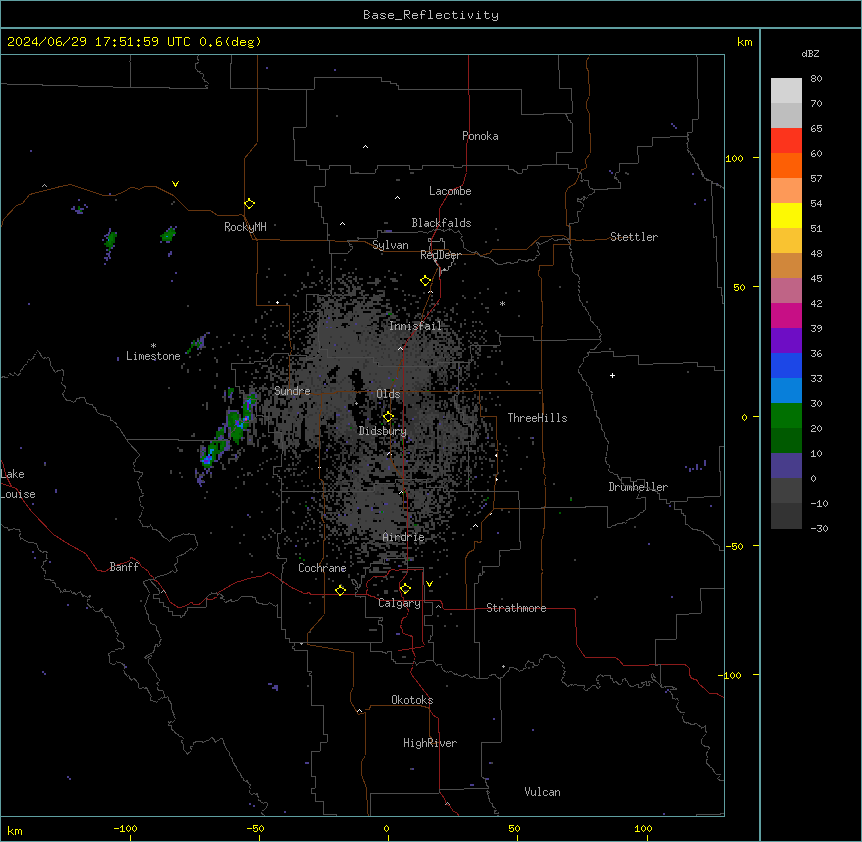Select the royal blue 33-36 dBZ swatch

[x=786, y=365]
